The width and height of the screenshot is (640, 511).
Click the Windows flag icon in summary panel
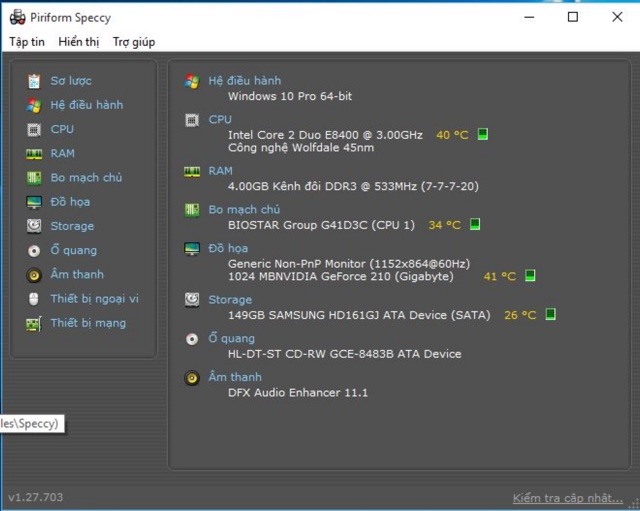[192, 81]
